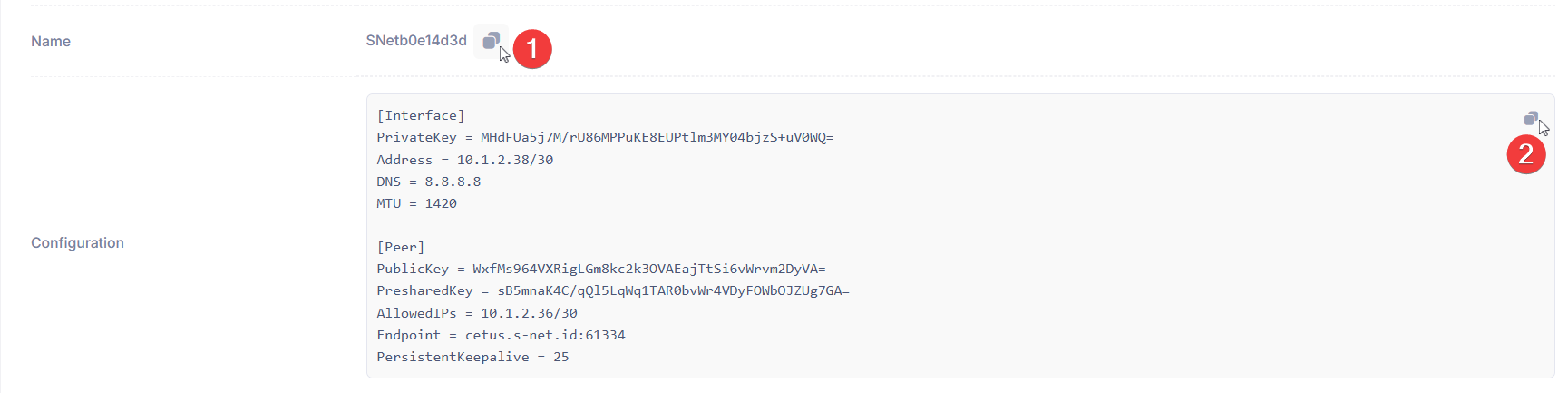The height and width of the screenshot is (393, 1568).
Task: Click the AllowedIPs value 10.1.2.36/30
Action: click(529, 313)
